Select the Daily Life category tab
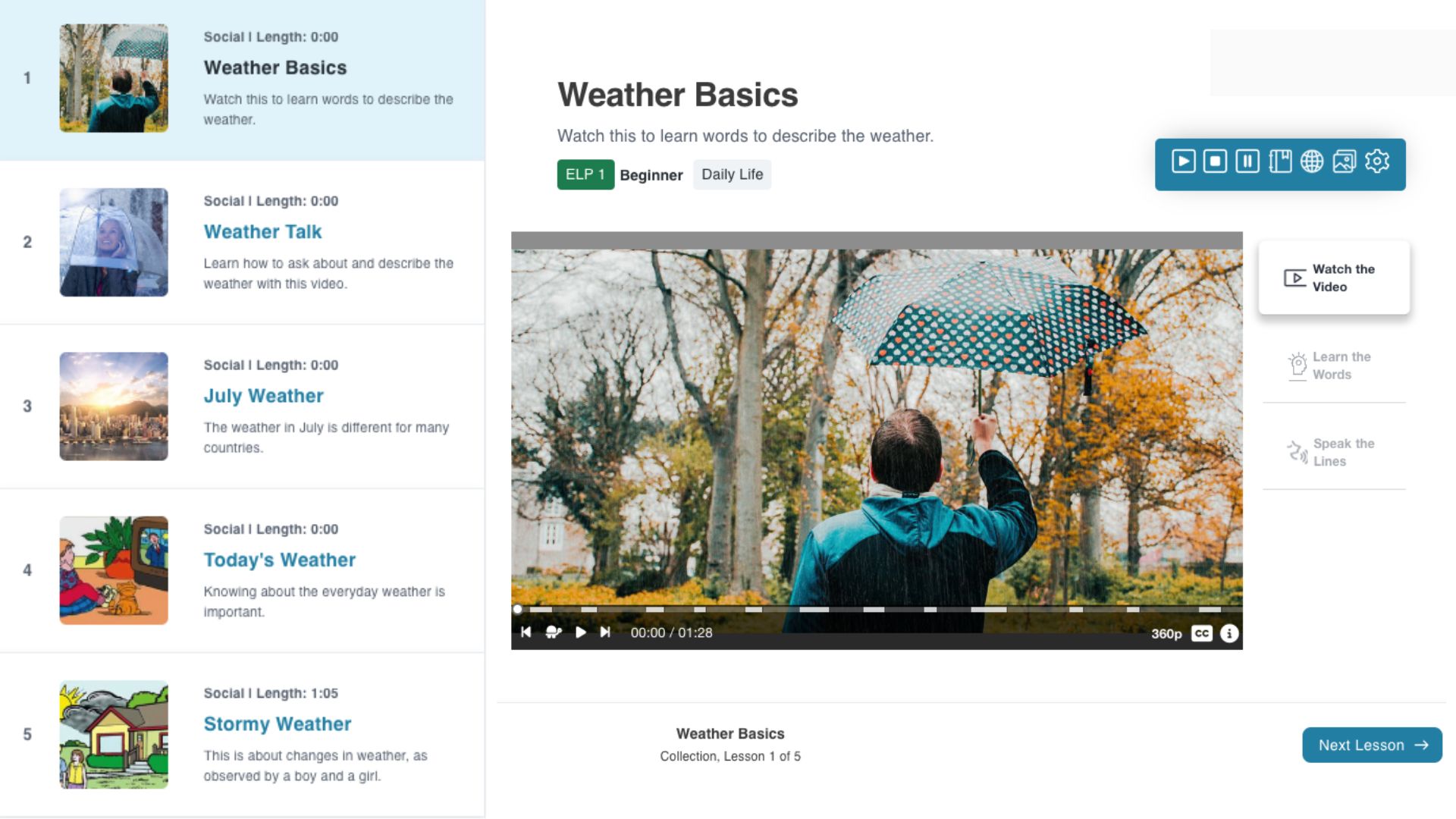Image resolution: width=1456 pixels, height=819 pixels. 731,174
